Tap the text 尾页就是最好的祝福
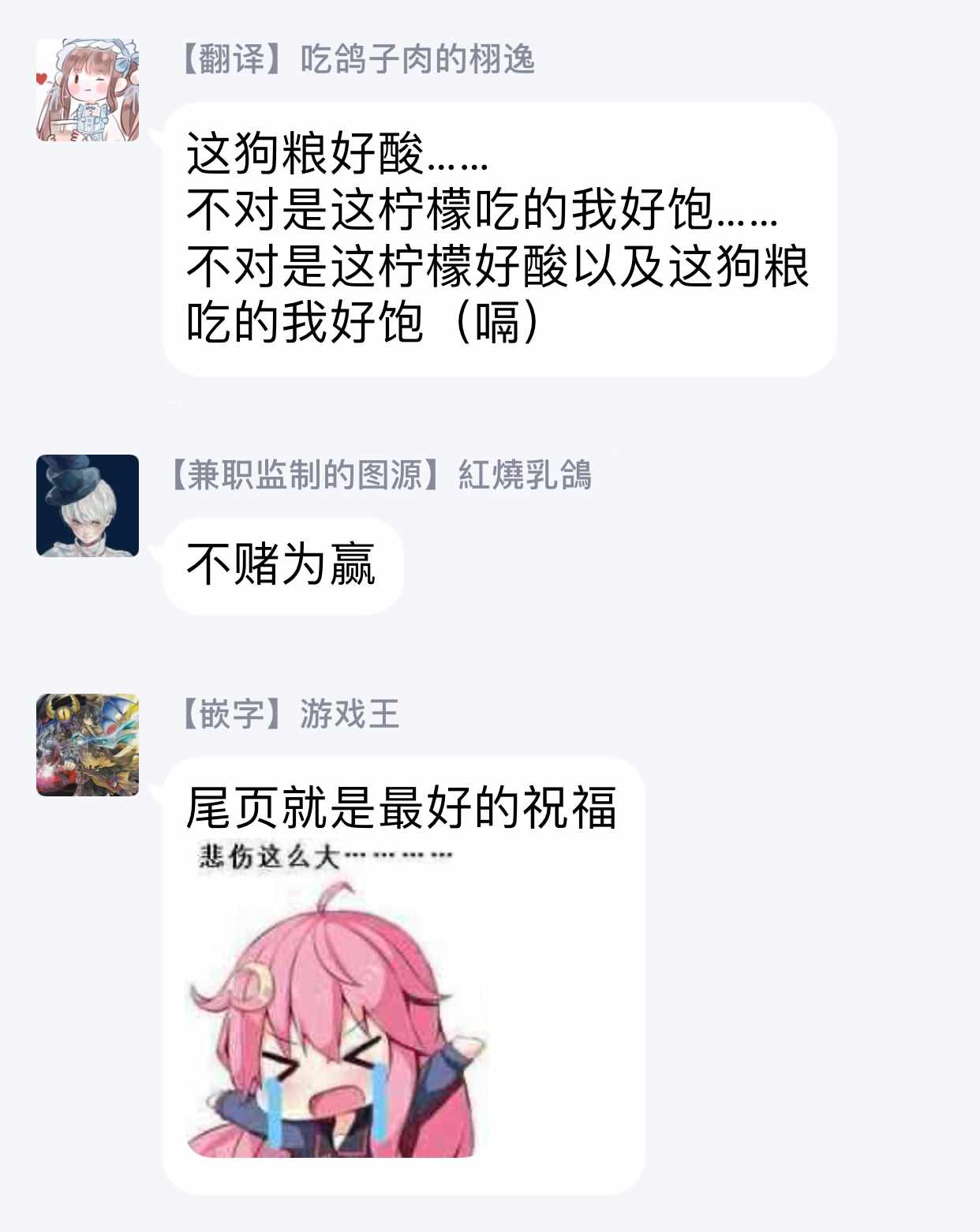Viewport: 980px width, 1232px height. coord(401,808)
